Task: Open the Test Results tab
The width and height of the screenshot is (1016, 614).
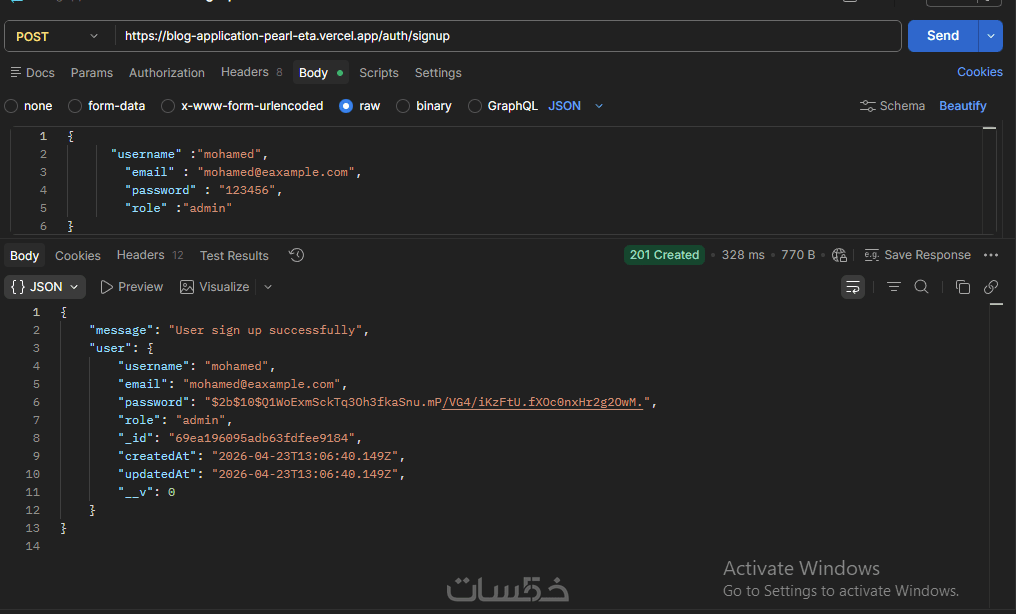Action: [234, 255]
